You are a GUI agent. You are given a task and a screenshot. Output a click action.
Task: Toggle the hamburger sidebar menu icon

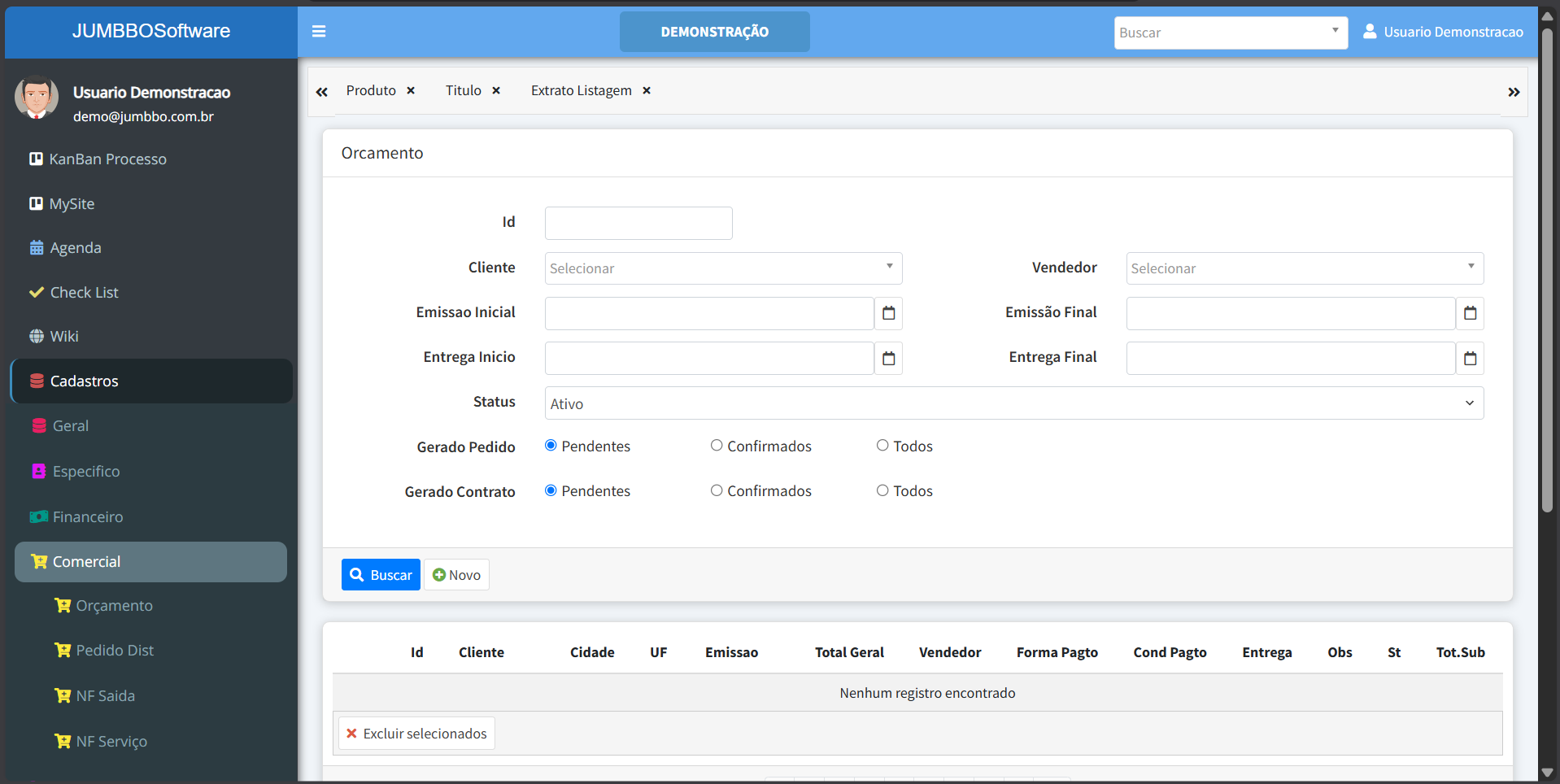click(x=319, y=31)
